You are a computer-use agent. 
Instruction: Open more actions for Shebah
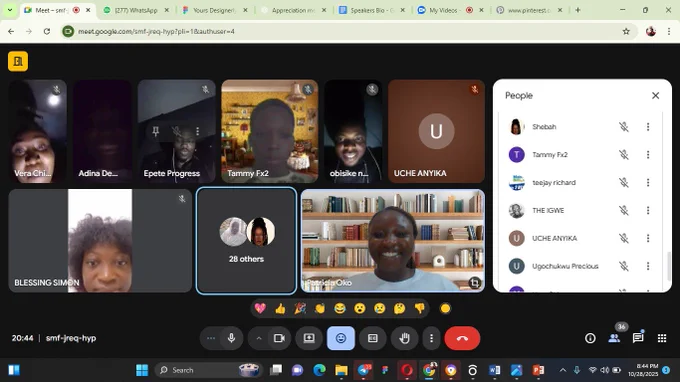coord(648,127)
